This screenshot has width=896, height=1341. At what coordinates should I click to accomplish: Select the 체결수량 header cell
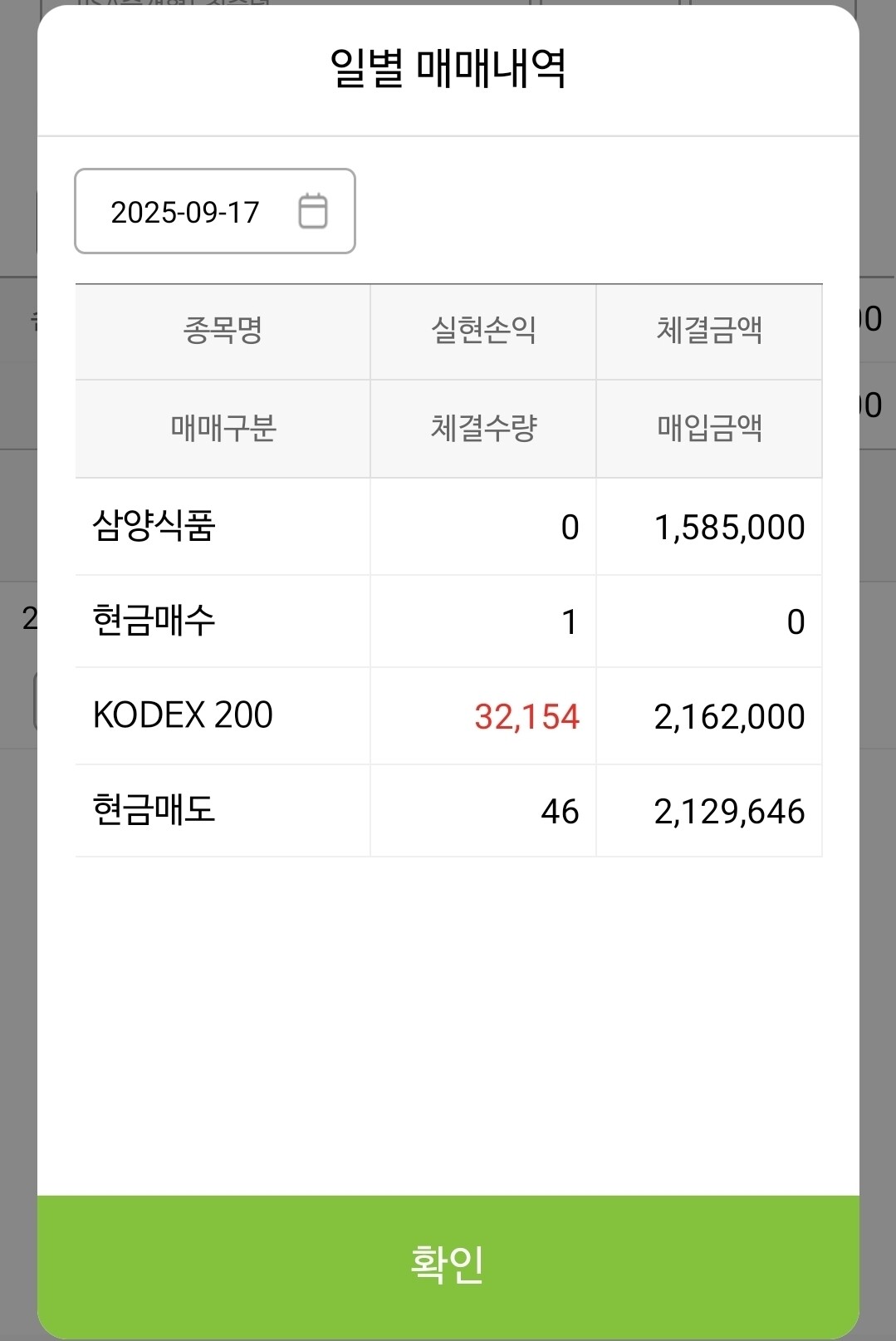tap(483, 429)
